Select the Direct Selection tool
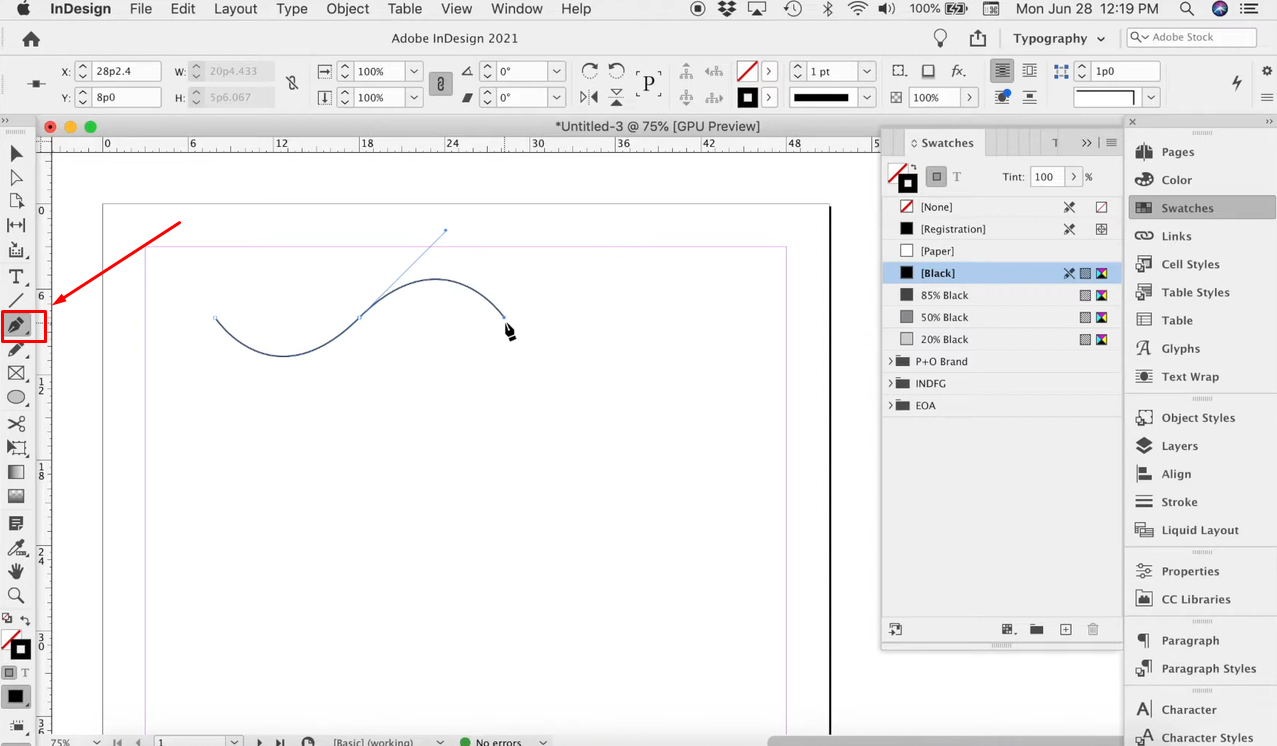1277x746 pixels. click(16, 177)
